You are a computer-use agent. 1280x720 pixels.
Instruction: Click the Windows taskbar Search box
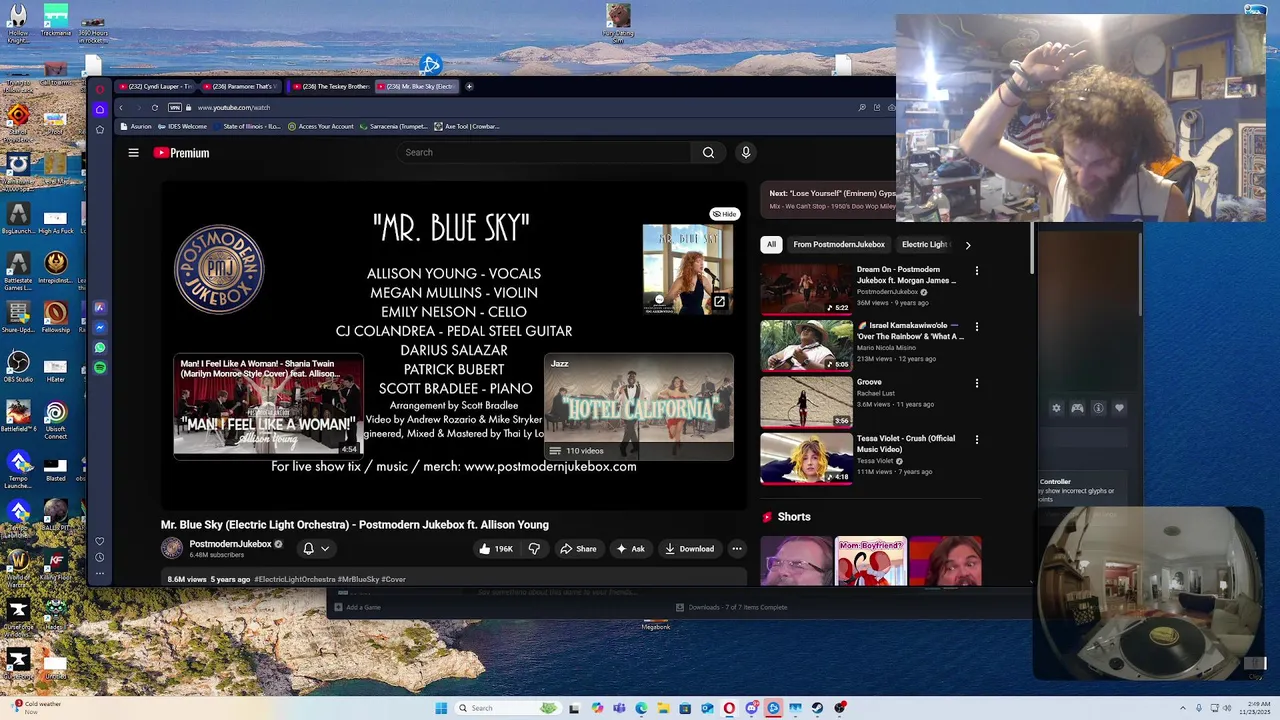coord(507,708)
